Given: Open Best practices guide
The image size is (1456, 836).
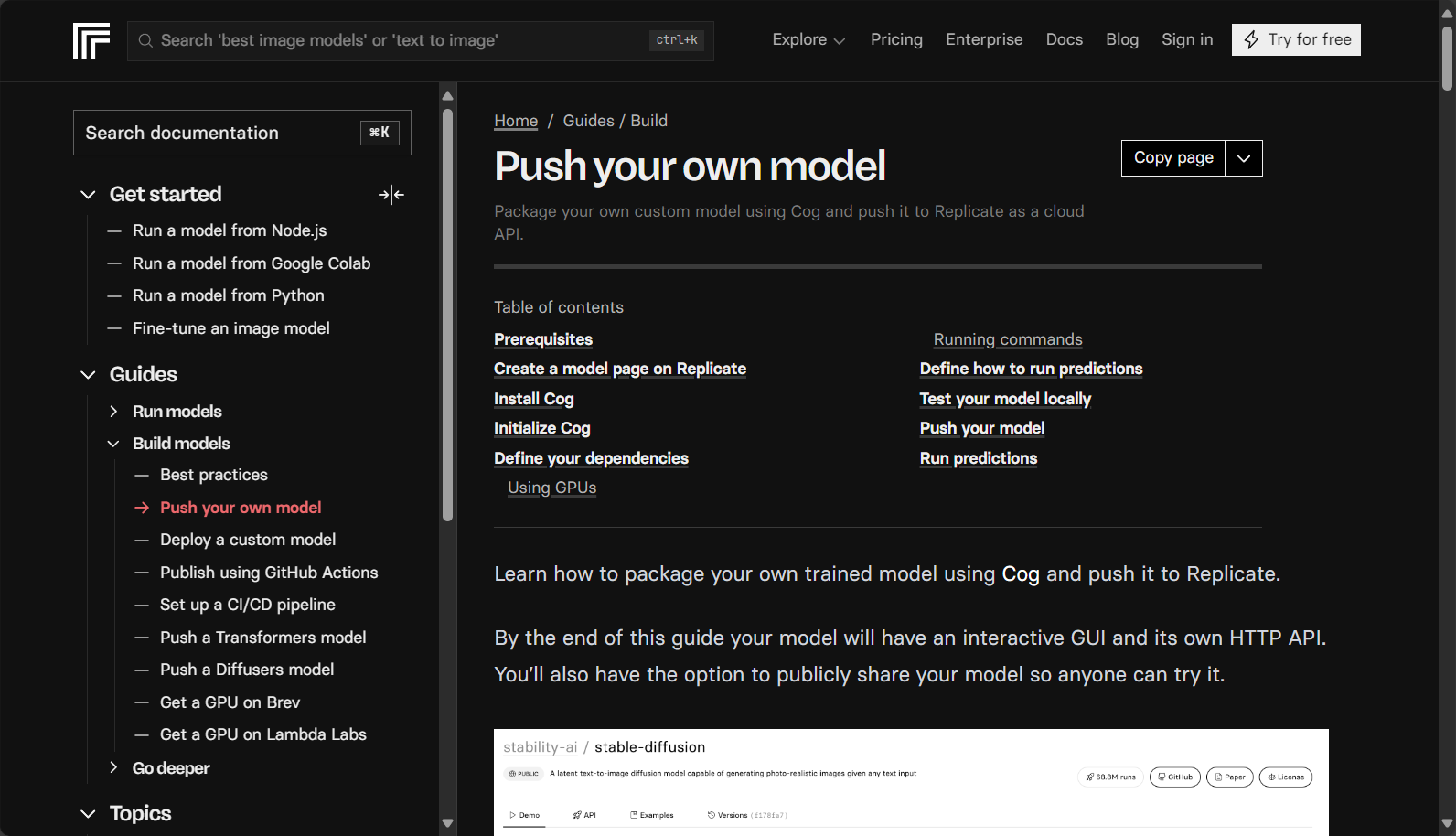Looking at the screenshot, I should coord(214,475).
